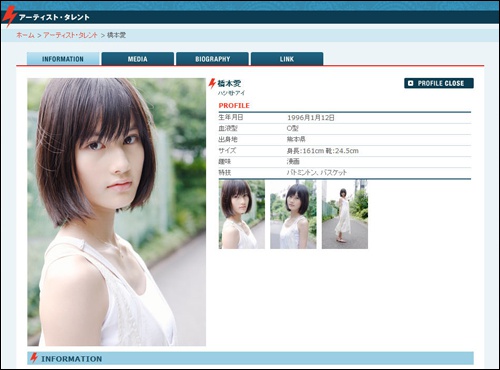Click the アーティスト・タレント header title

point(54,17)
